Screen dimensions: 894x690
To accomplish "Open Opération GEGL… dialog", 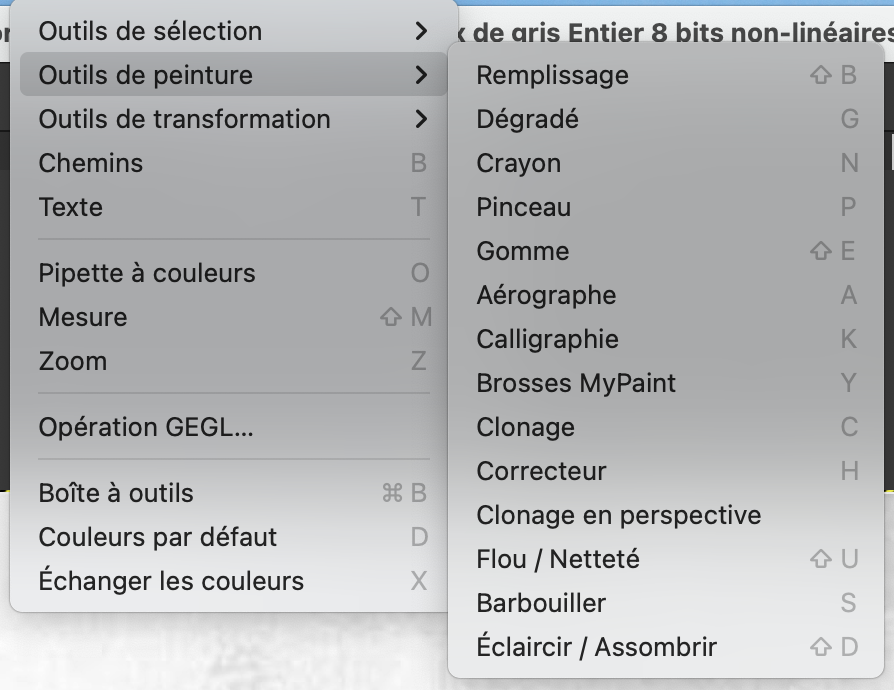I will [x=146, y=427].
